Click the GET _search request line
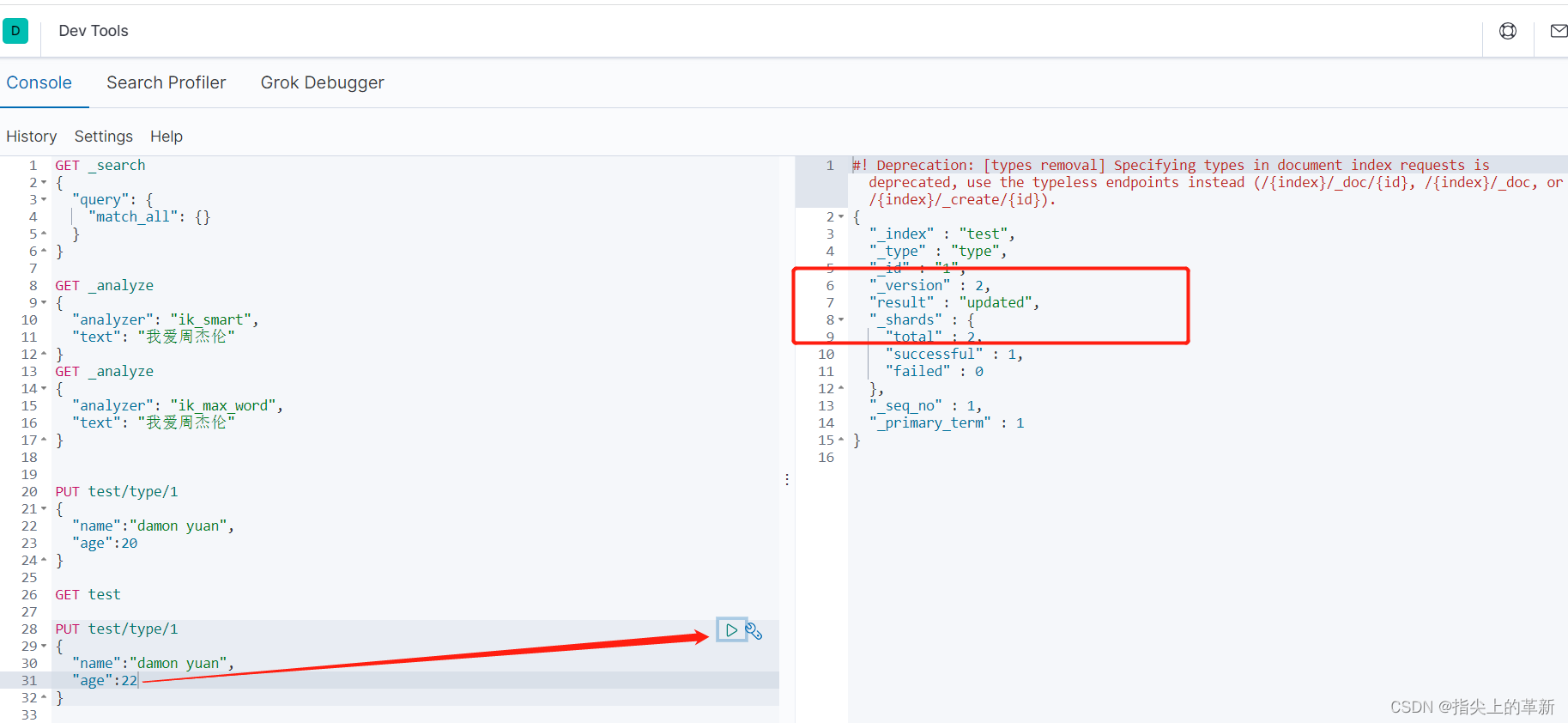The height and width of the screenshot is (723, 1568). point(100,165)
